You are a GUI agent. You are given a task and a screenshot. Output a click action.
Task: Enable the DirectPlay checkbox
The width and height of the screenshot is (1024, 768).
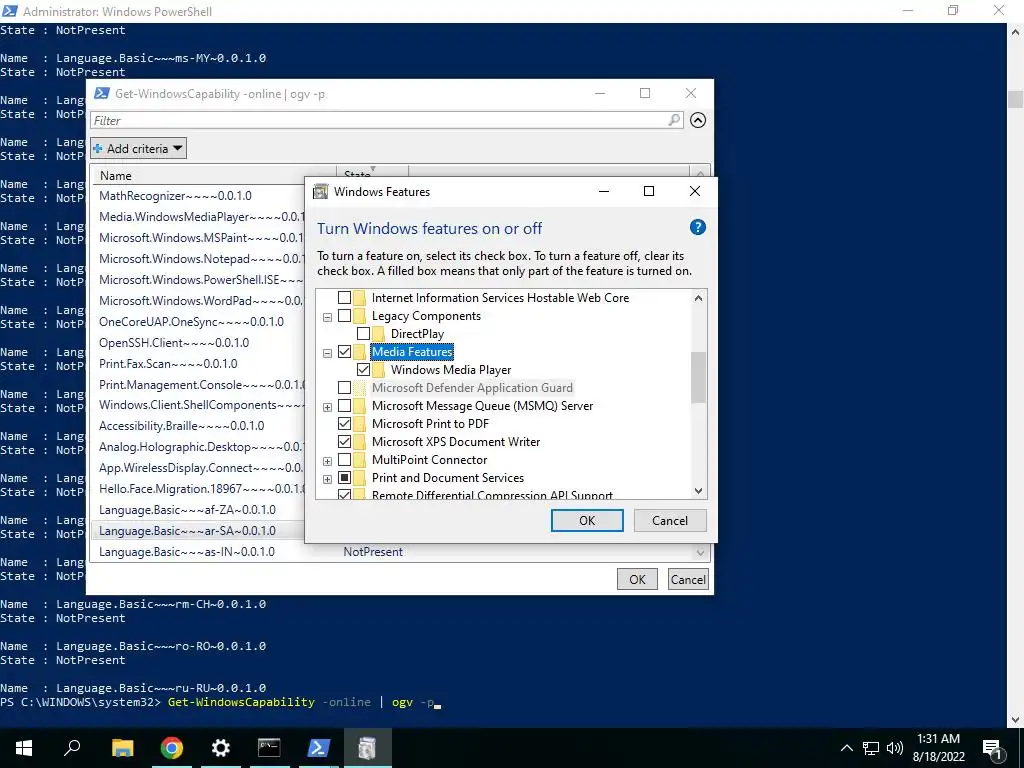coord(363,334)
